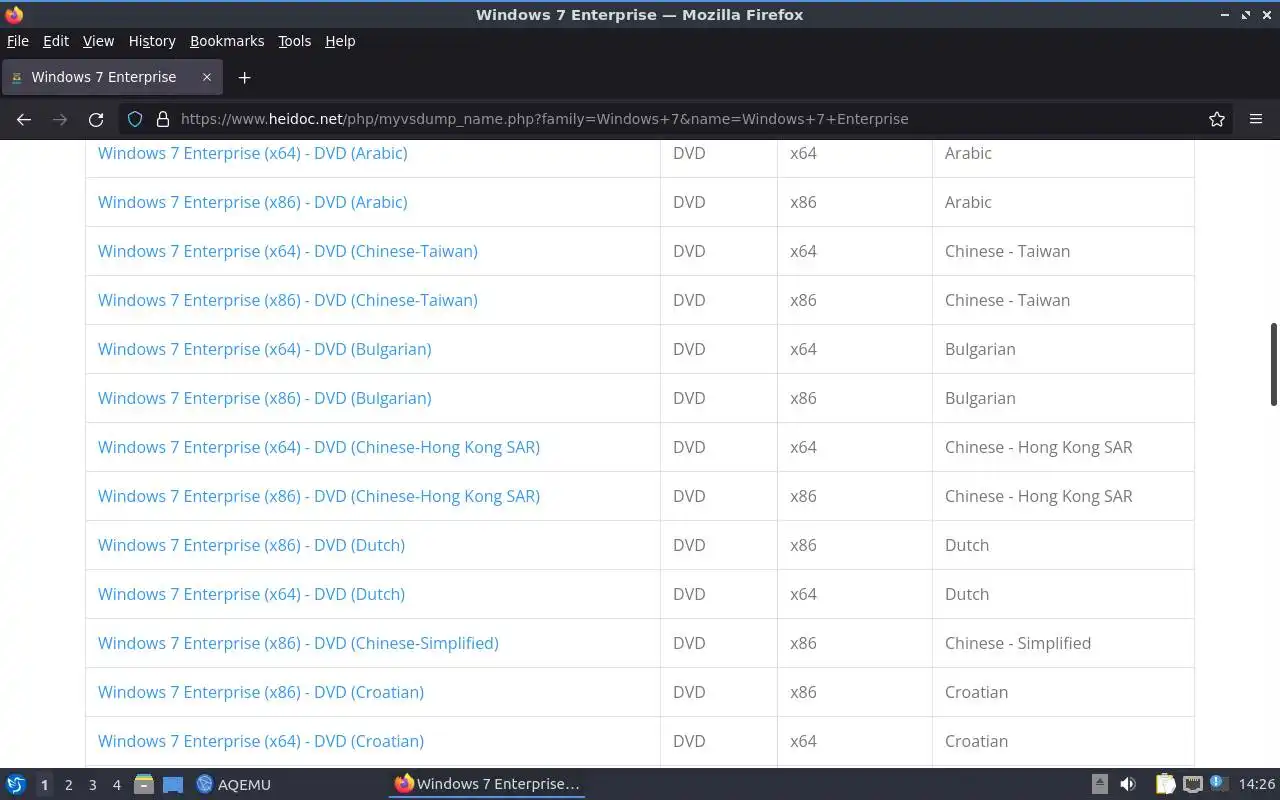Click the x86 cell in Arabic row
Viewport: 1280px width, 800px height.
point(855,202)
